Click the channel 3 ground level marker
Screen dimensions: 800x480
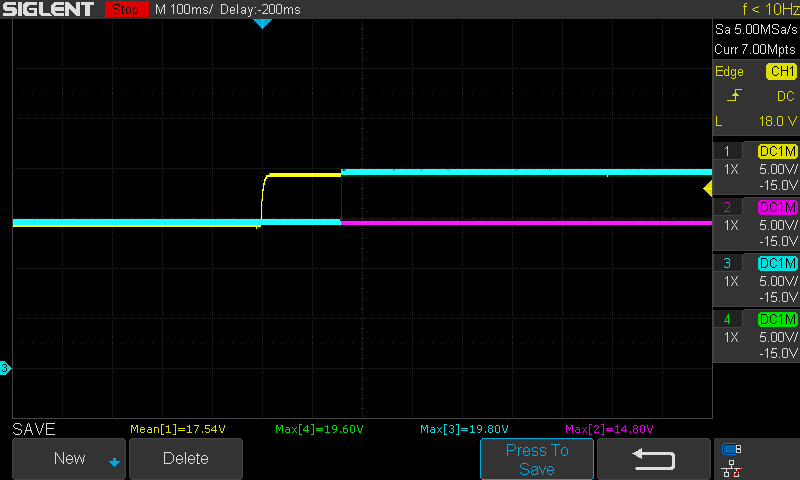click(x=5, y=368)
